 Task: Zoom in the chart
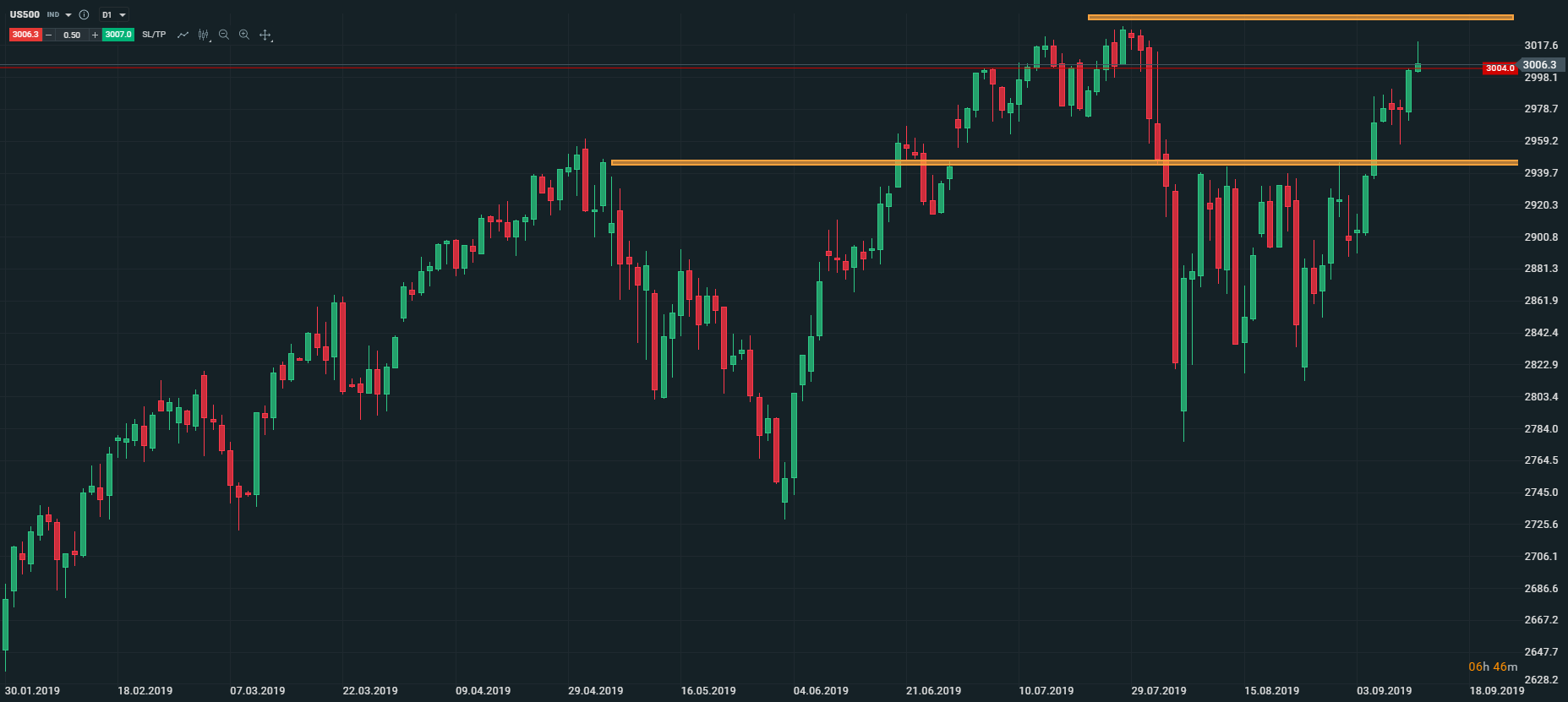click(244, 35)
